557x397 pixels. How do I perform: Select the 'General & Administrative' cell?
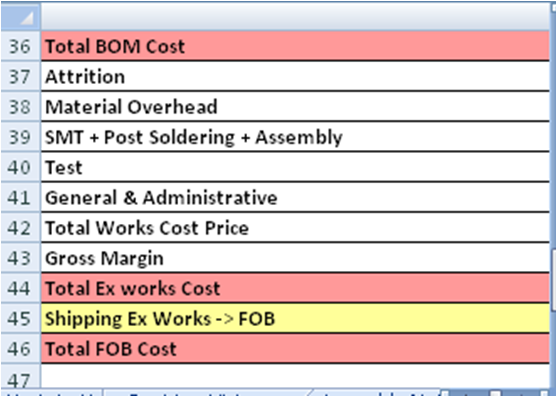[295, 197]
